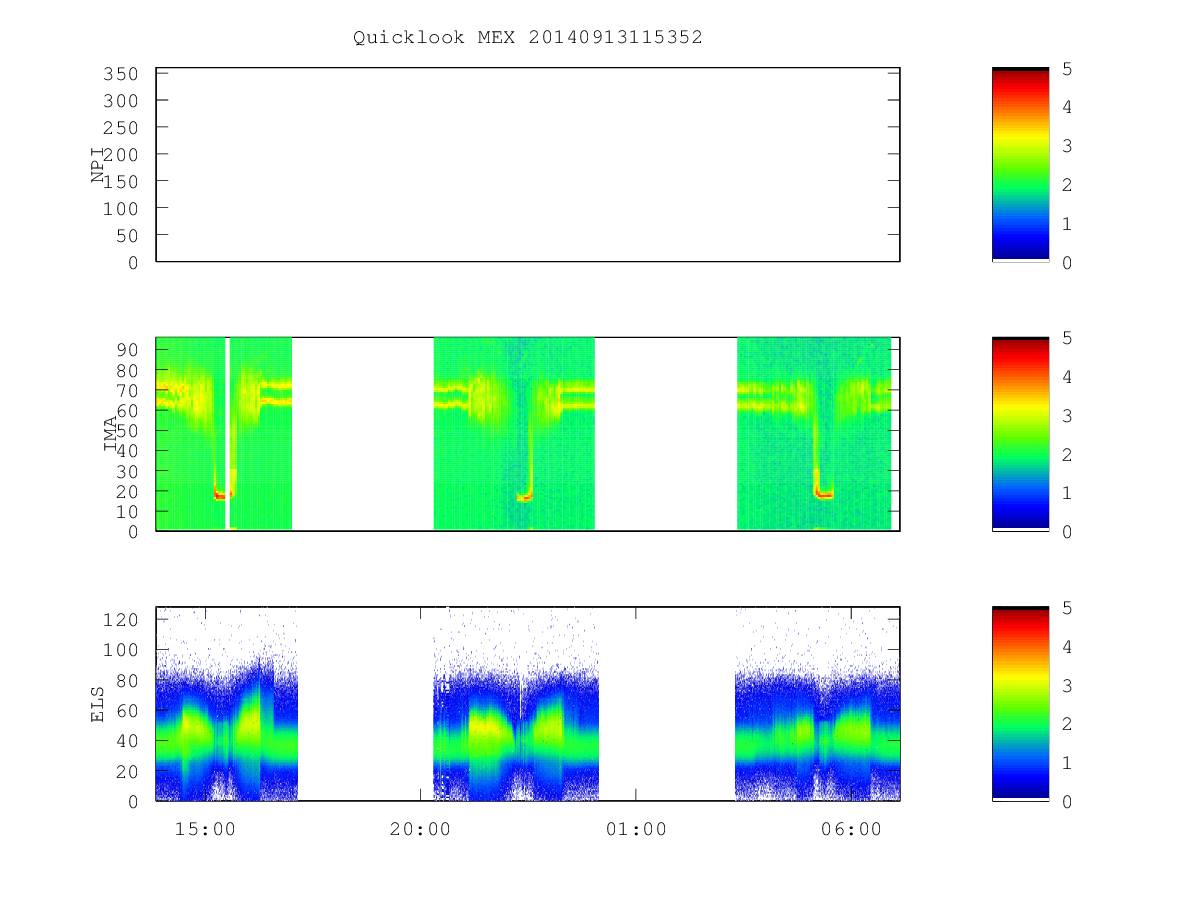Click the 250 tick on NPI axis
Viewport: 1200px width, 900px height.
point(121,128)
